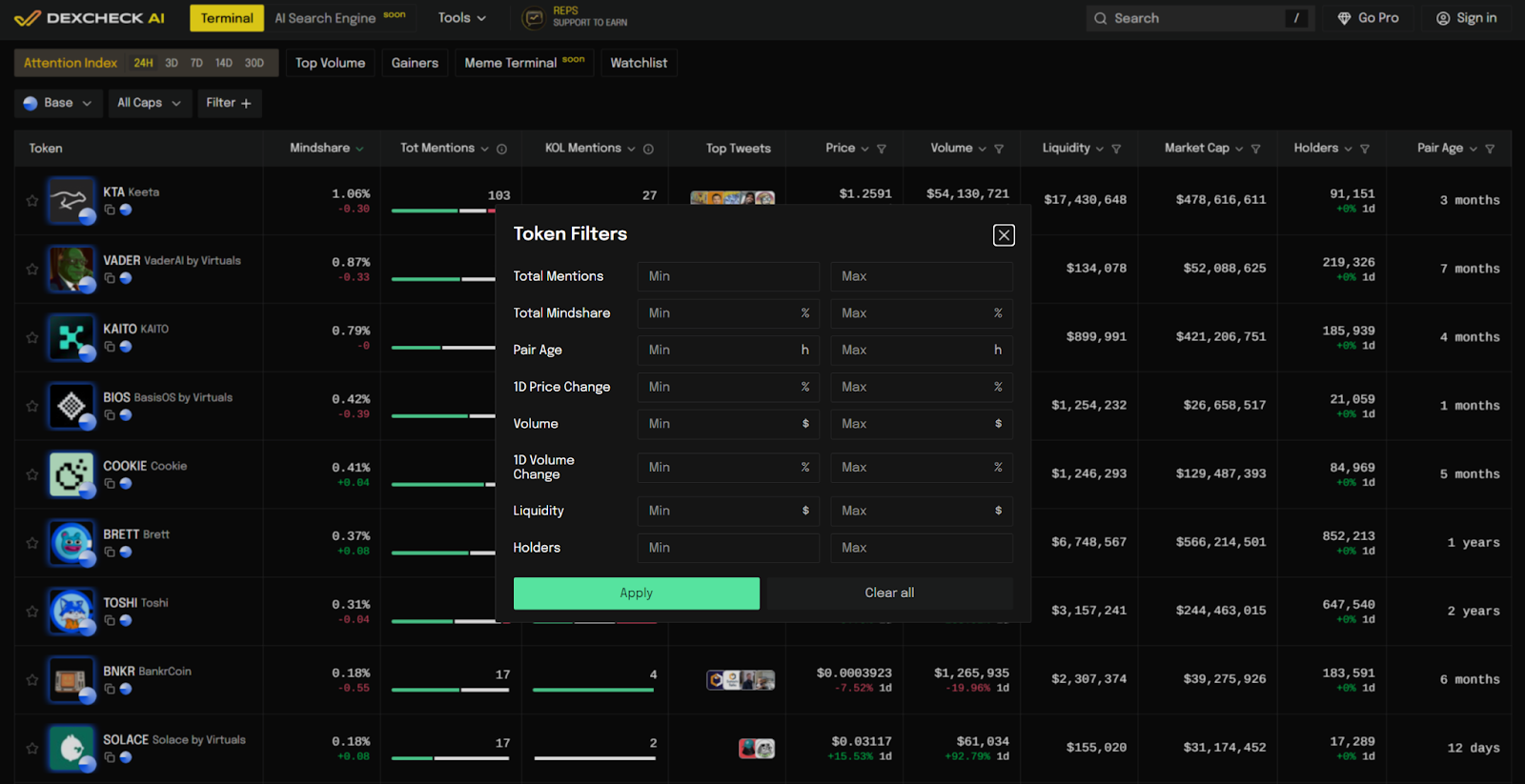Copy the BNKR token address
This screenshot has height=784, width=1525.
click(x=110, y=689)
